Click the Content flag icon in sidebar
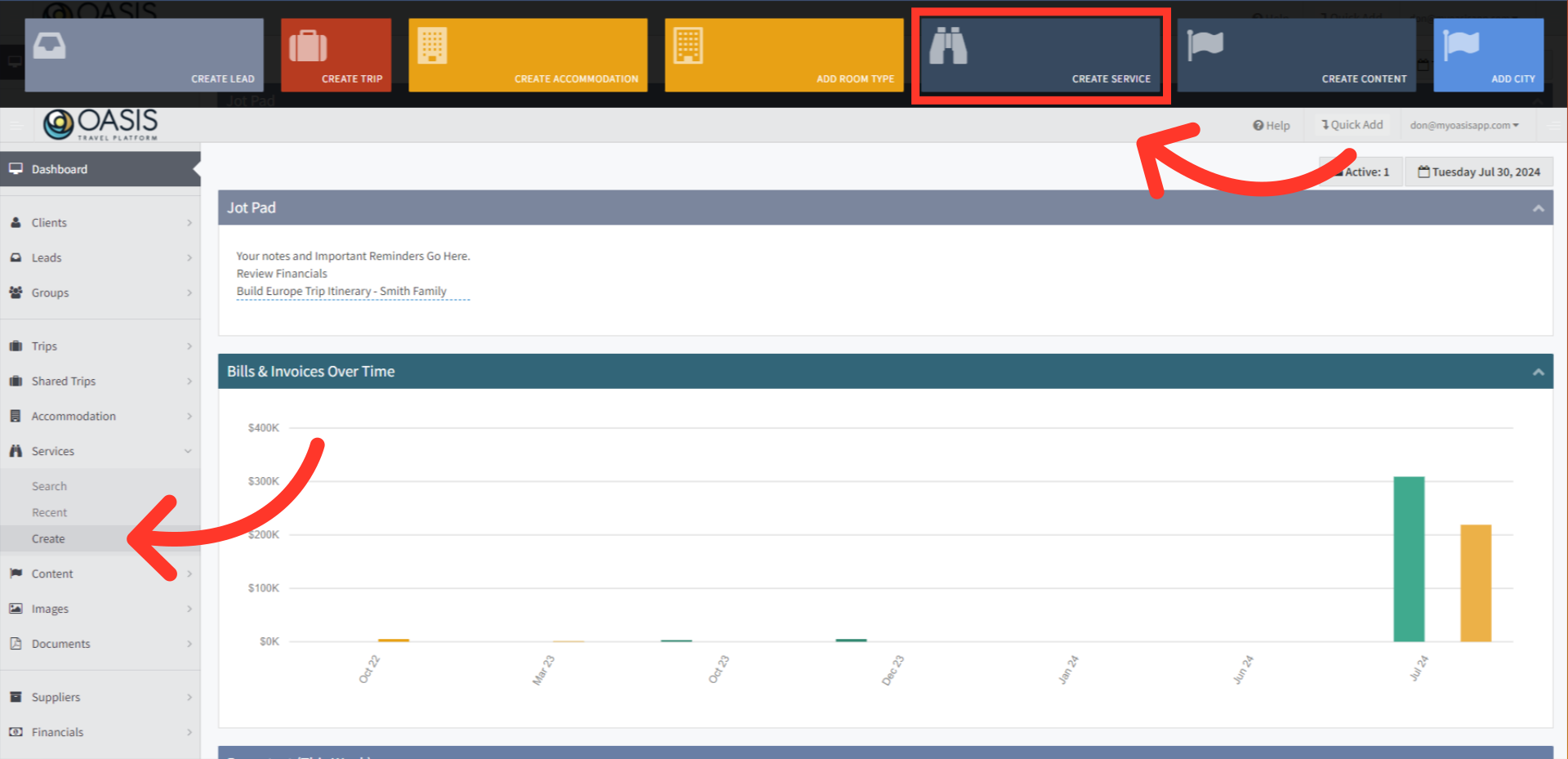The height and width of the screenshot is (759, 1568). pyautogui.click(x=16, y=574)
